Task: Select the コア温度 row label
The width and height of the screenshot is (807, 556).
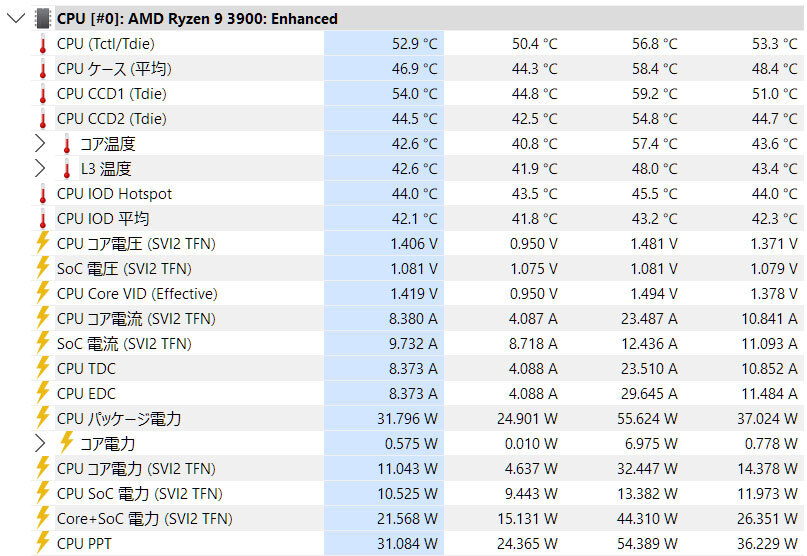Action: [x=108, y=144]
